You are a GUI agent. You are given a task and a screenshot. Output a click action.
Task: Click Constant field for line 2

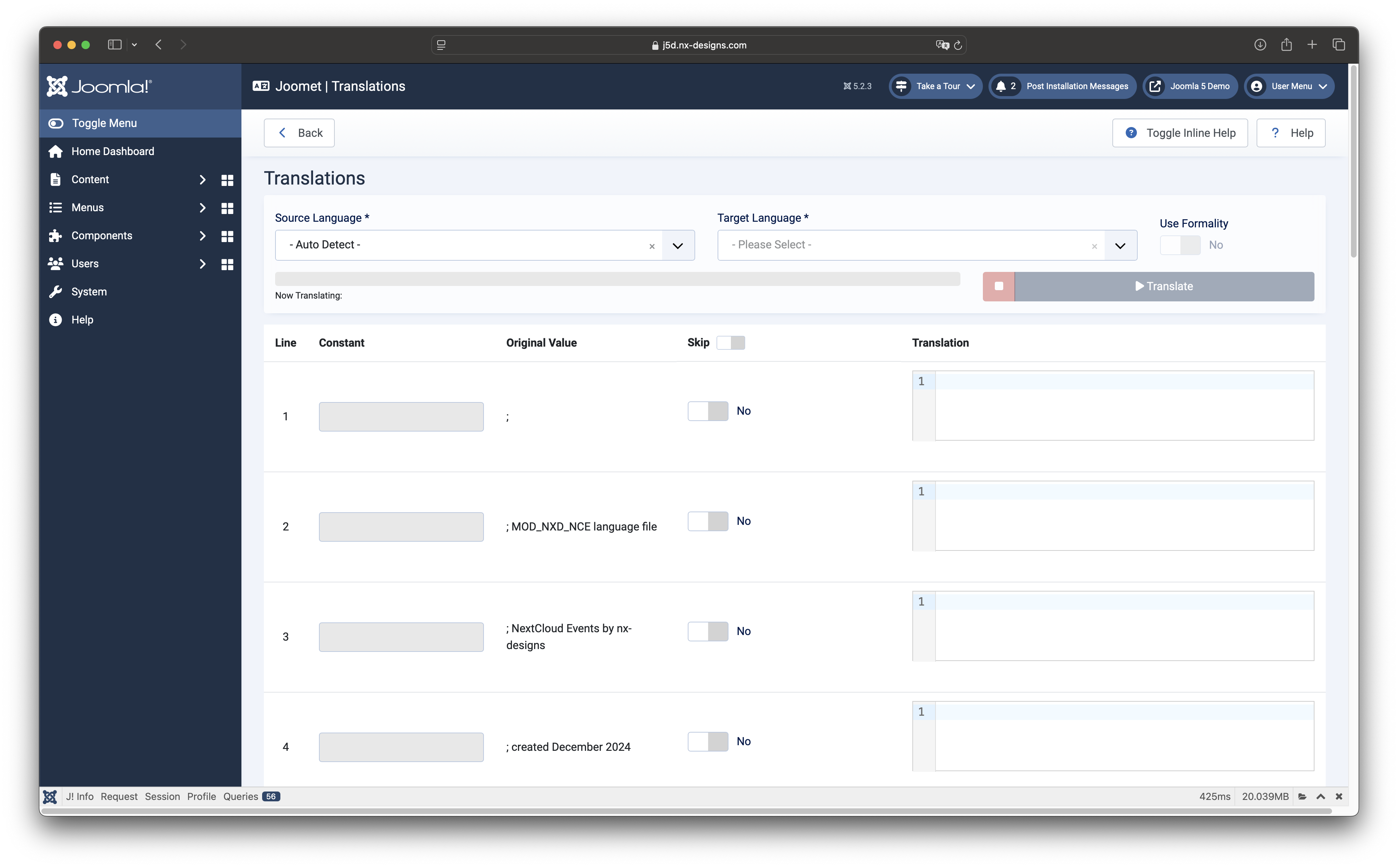[401, 527]
